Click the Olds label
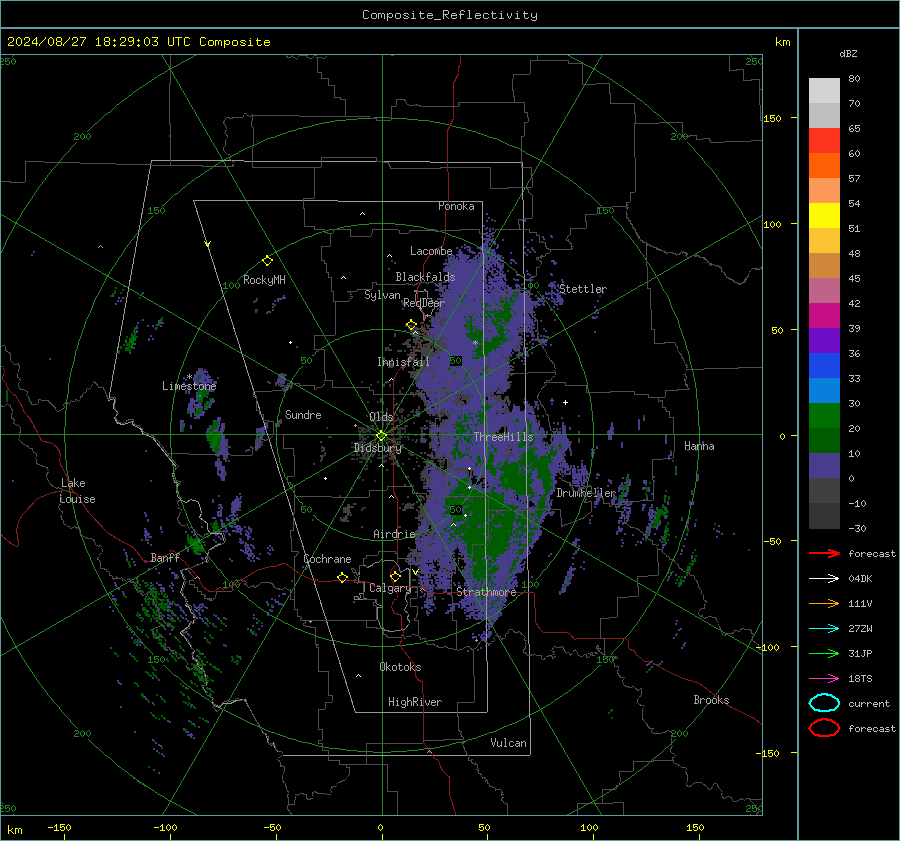Screen dimensions: 900x841 pos(381,417)
